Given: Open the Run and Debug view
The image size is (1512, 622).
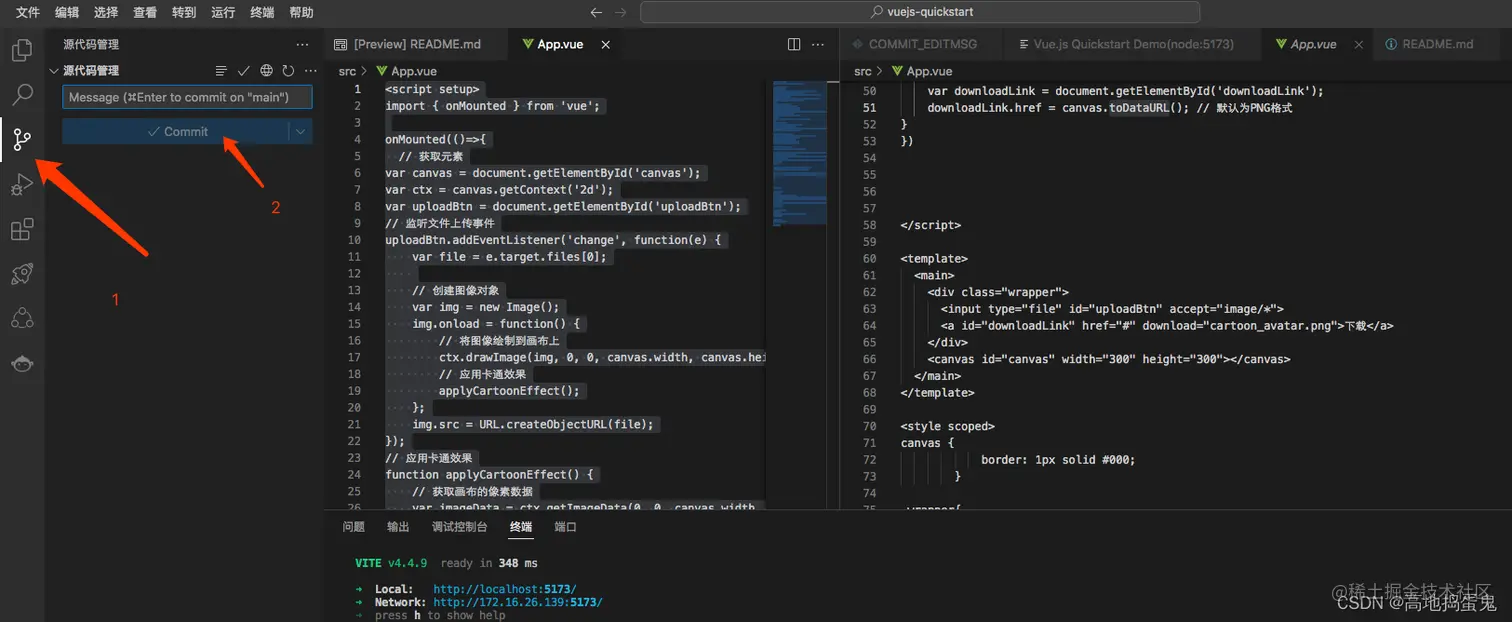Looking at the screenshot, I should tap(22, 185).
